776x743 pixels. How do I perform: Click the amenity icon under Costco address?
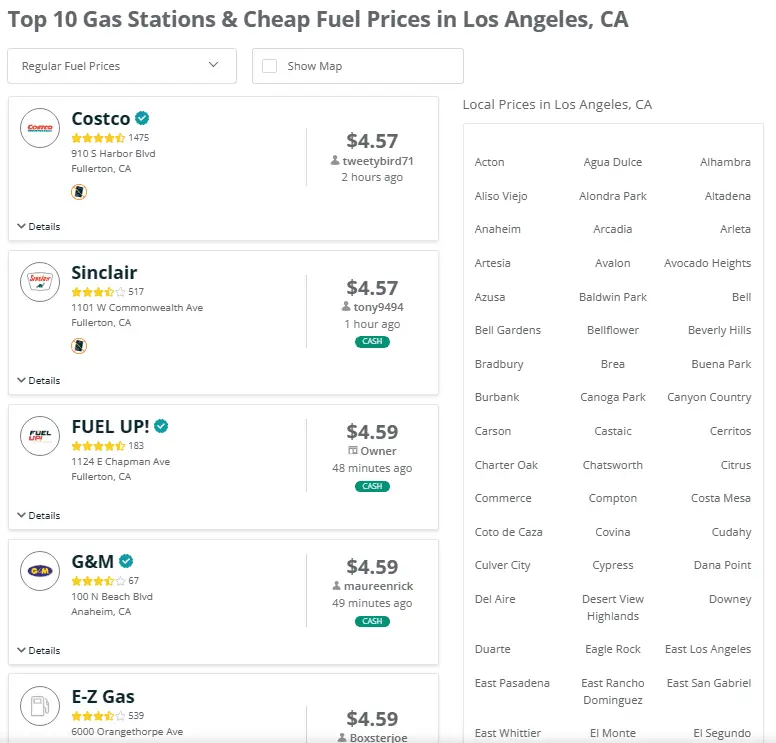79,192
